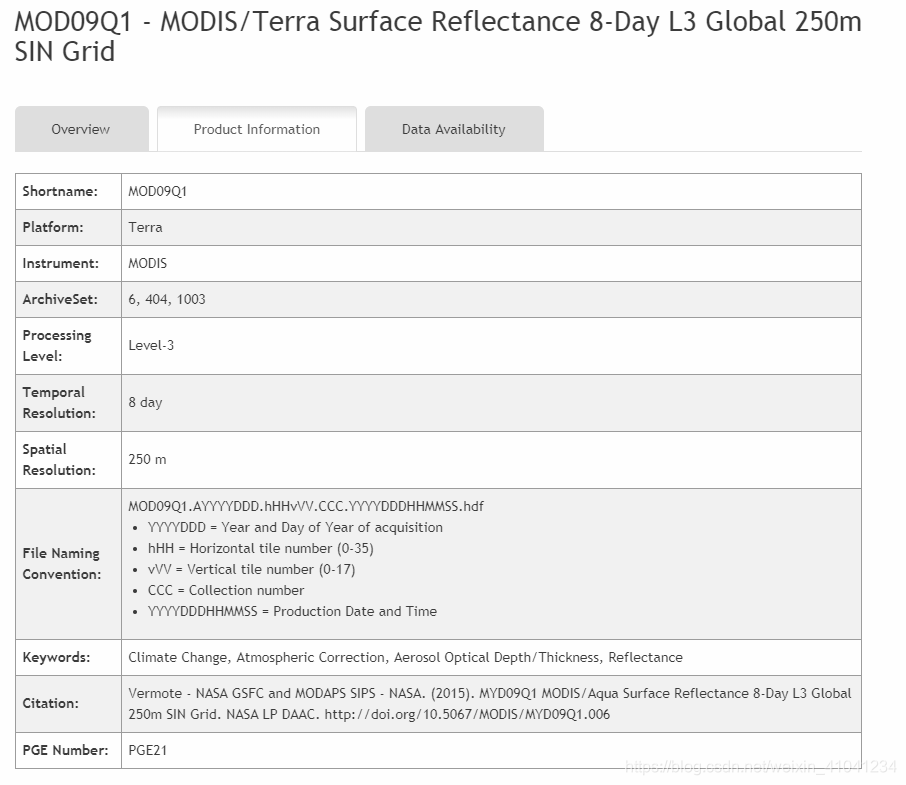Click the Keywords row label
Screen dimensions: 906x785
click(56, 657)
